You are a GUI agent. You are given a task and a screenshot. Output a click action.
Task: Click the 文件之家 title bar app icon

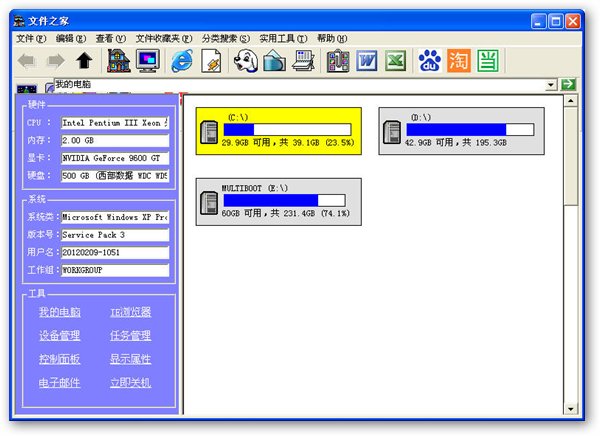tap(19, 21)
